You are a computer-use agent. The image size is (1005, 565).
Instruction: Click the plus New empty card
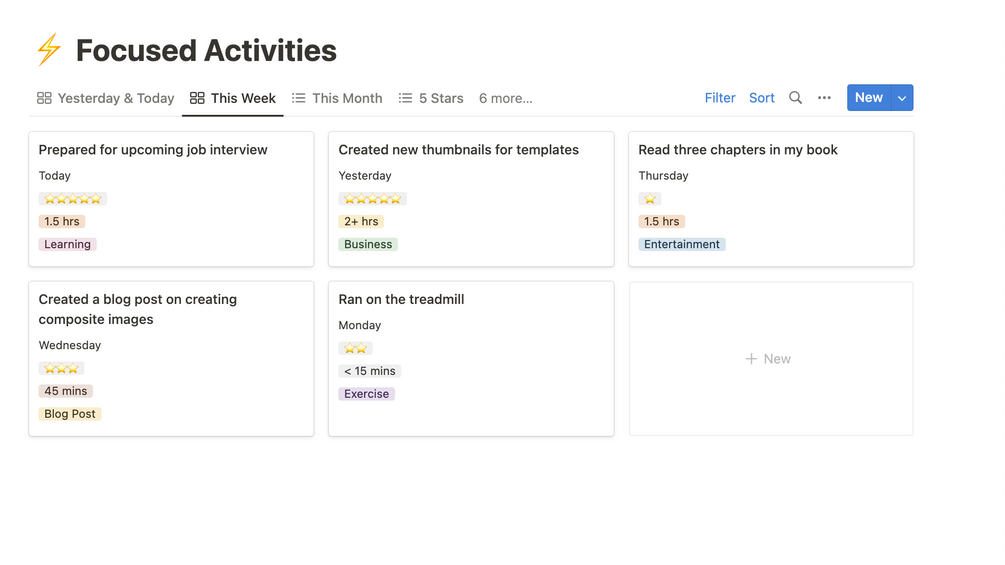point(770,359)
